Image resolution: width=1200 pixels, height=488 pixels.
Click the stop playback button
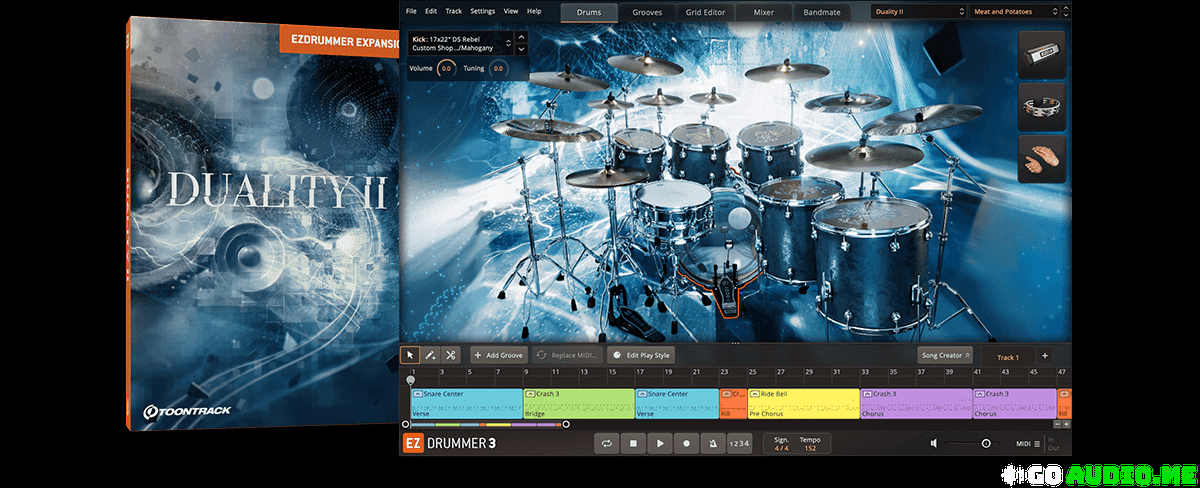[633, 443]
